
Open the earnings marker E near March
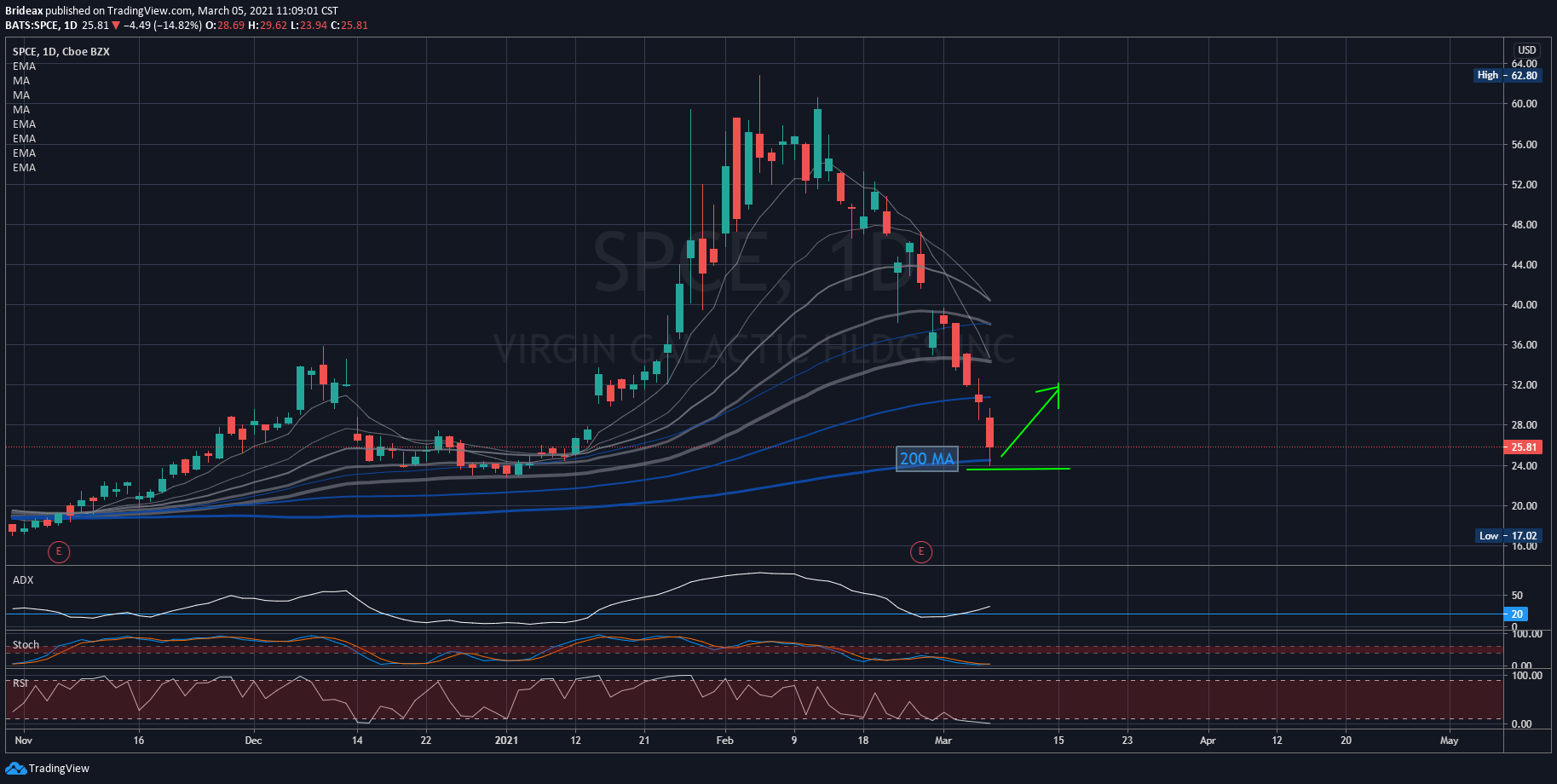[x=920, y=552]
